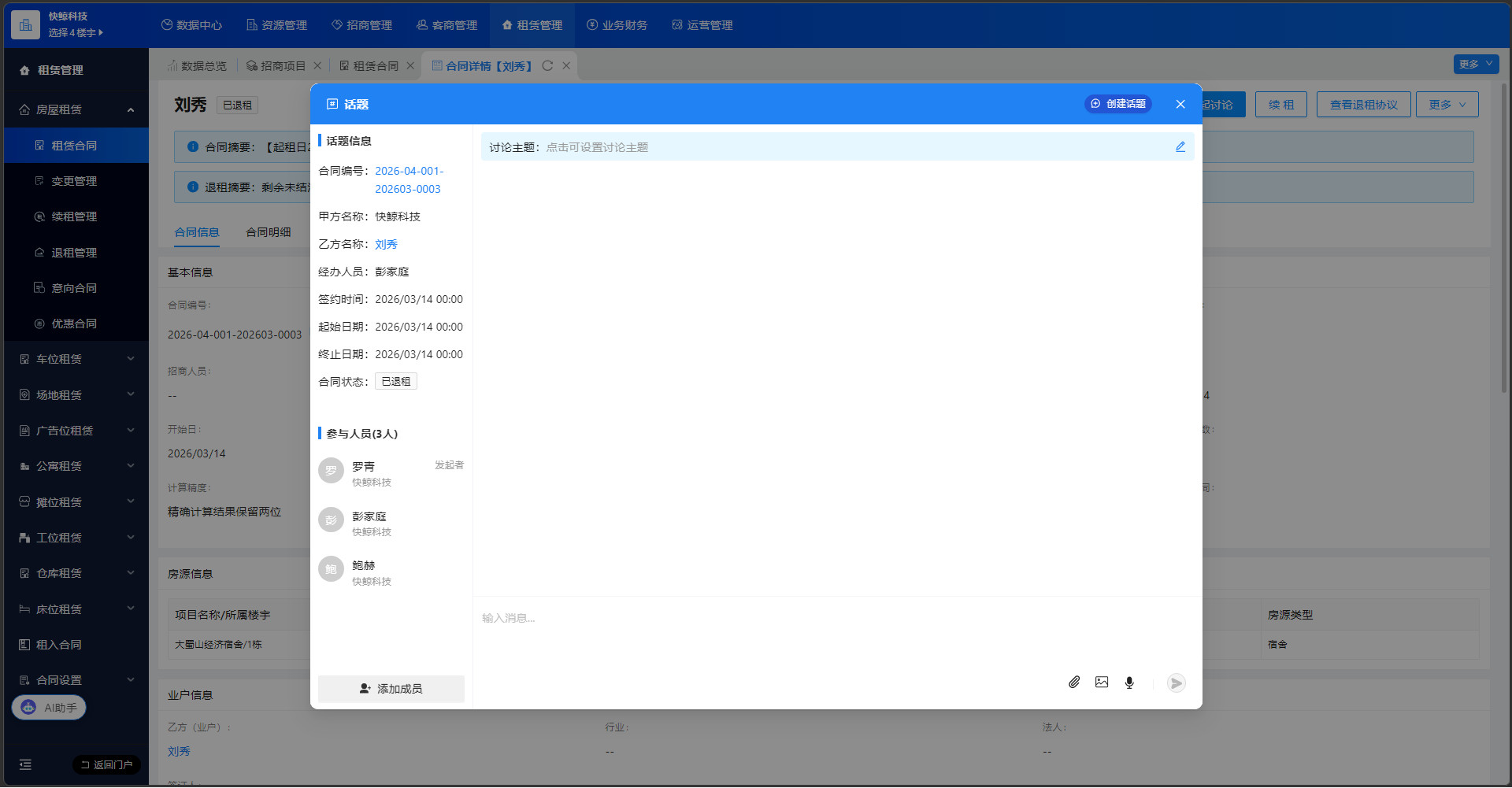Switch to the 租赁合同 tab
Viewport: 1512px width, 788px height.
click(x=376, y=66)
